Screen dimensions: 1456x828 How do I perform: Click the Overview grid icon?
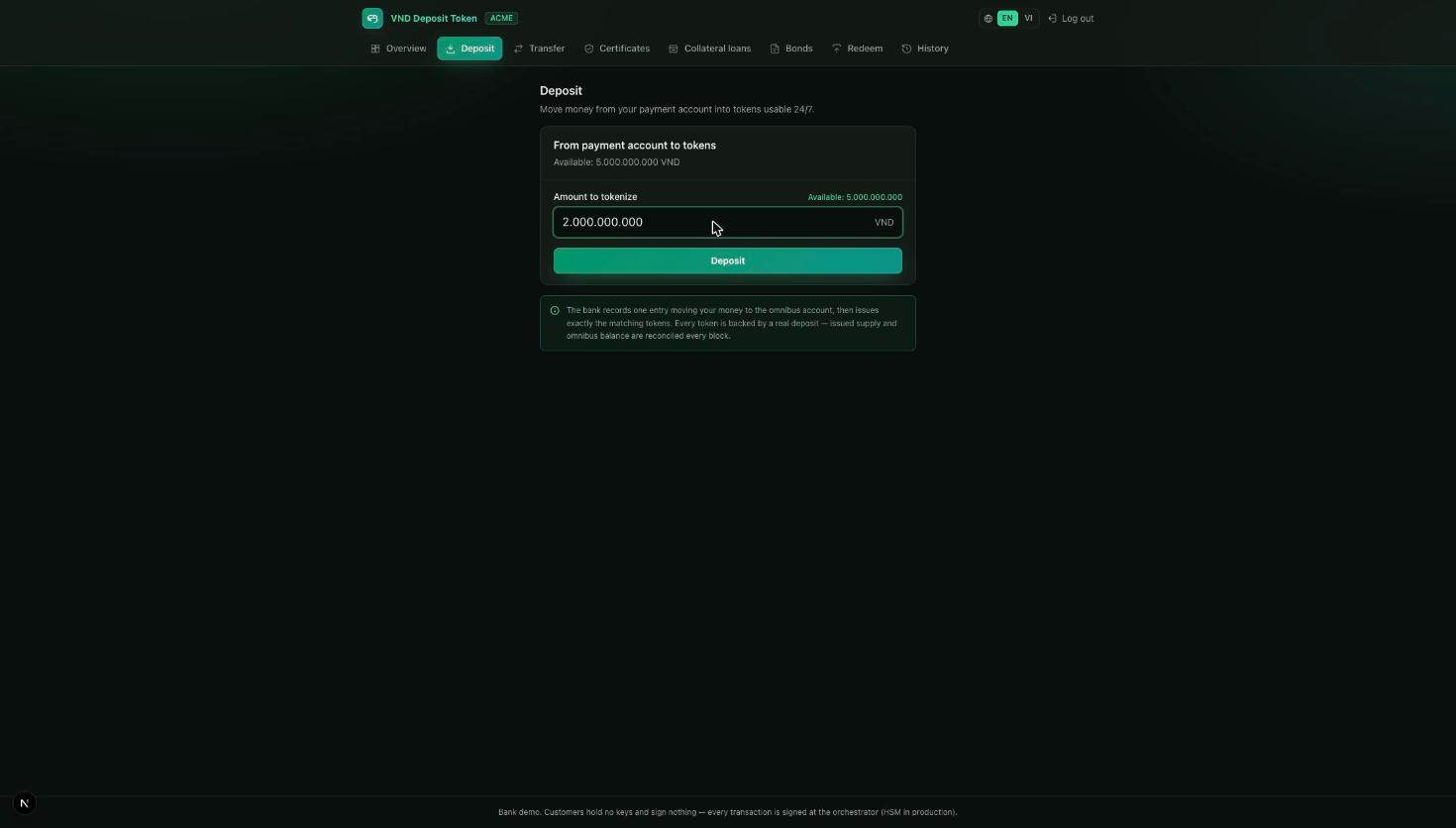[x=375, y=49]
